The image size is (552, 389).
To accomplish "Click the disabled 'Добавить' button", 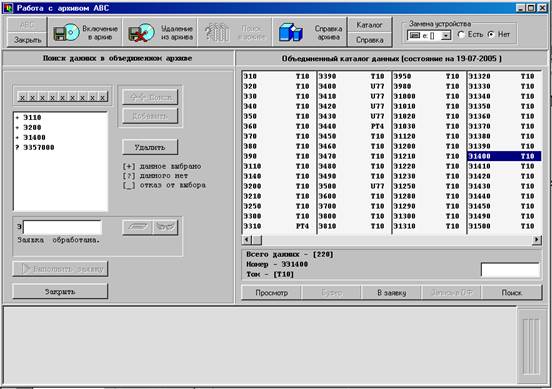I will pos(150,115).
